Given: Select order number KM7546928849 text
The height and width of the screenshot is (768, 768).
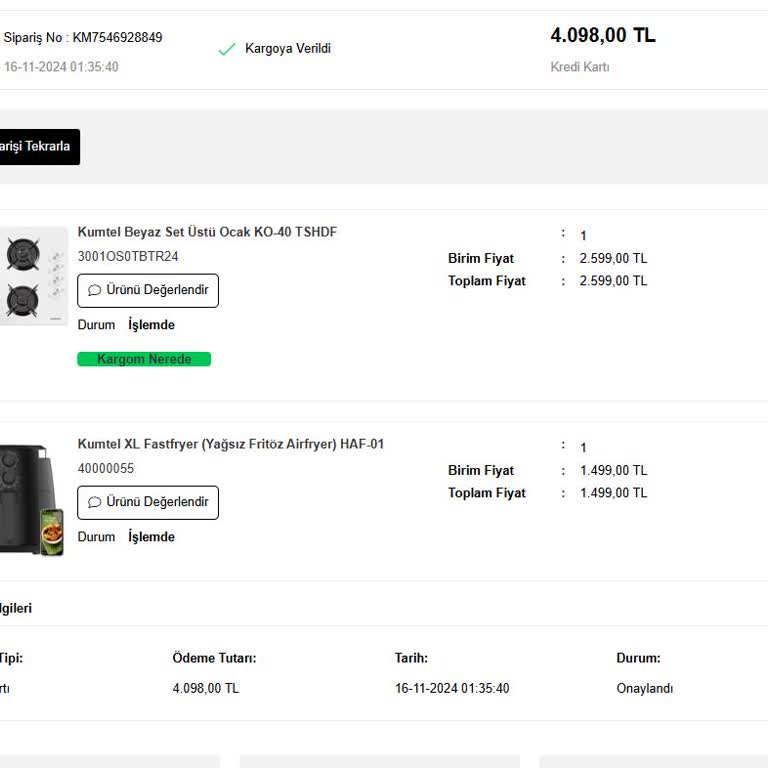Looking at the screenshot, I should tap(118, 37).
